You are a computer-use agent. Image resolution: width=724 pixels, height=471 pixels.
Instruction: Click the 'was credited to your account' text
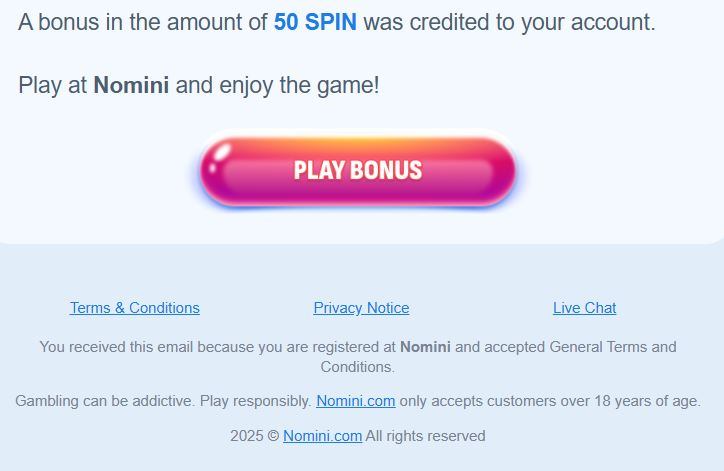click(x=508, y=22)
